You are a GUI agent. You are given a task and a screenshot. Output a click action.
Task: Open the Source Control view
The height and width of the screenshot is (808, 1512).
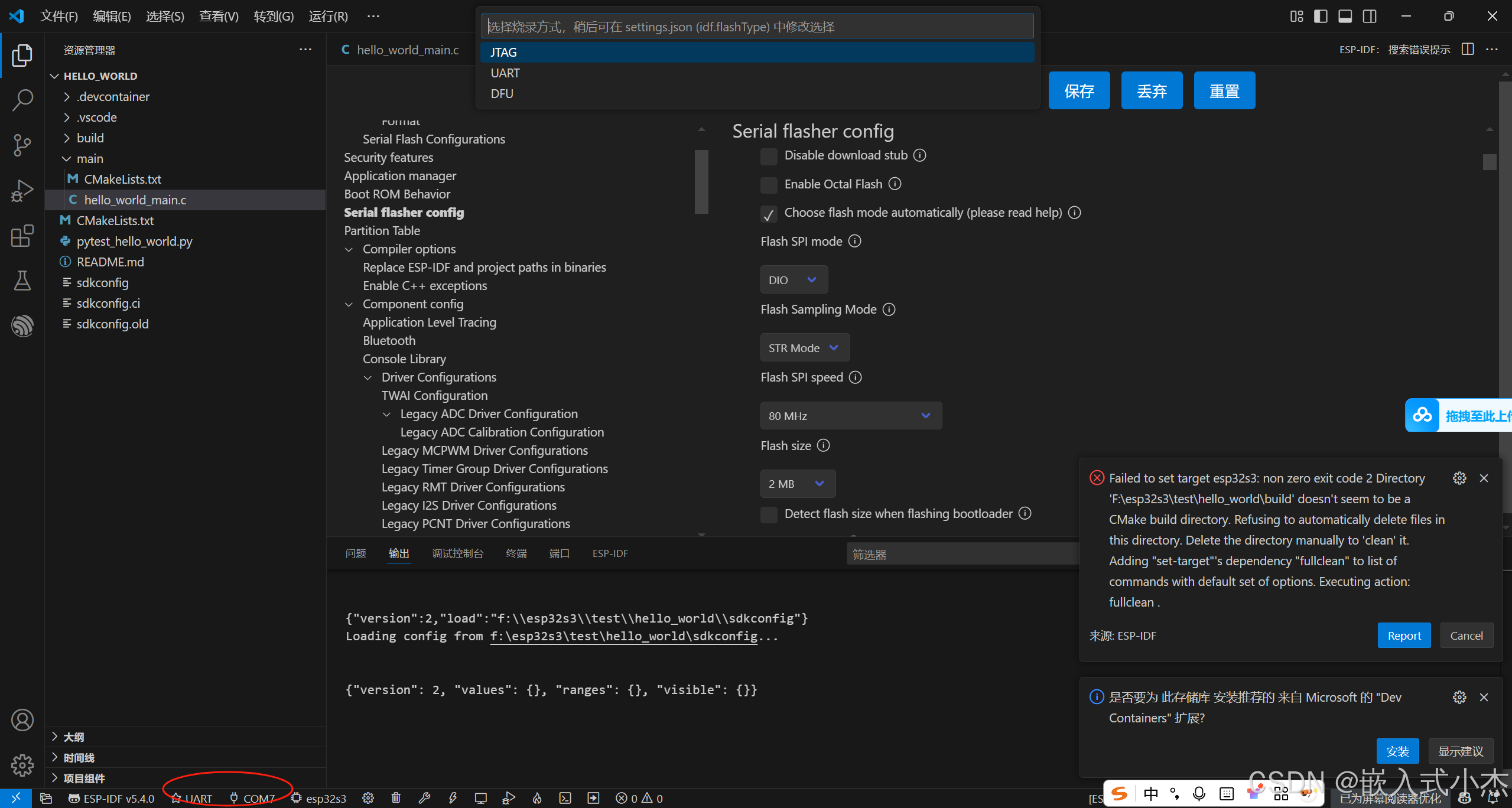click(22, 145)
